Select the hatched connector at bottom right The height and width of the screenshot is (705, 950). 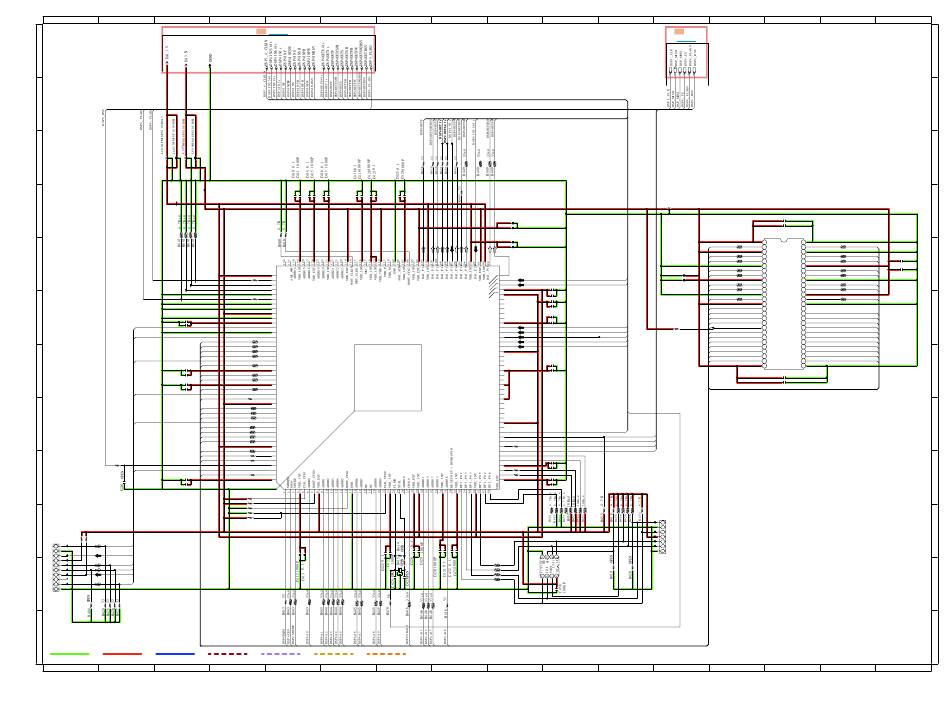click(x=662, y=537)
